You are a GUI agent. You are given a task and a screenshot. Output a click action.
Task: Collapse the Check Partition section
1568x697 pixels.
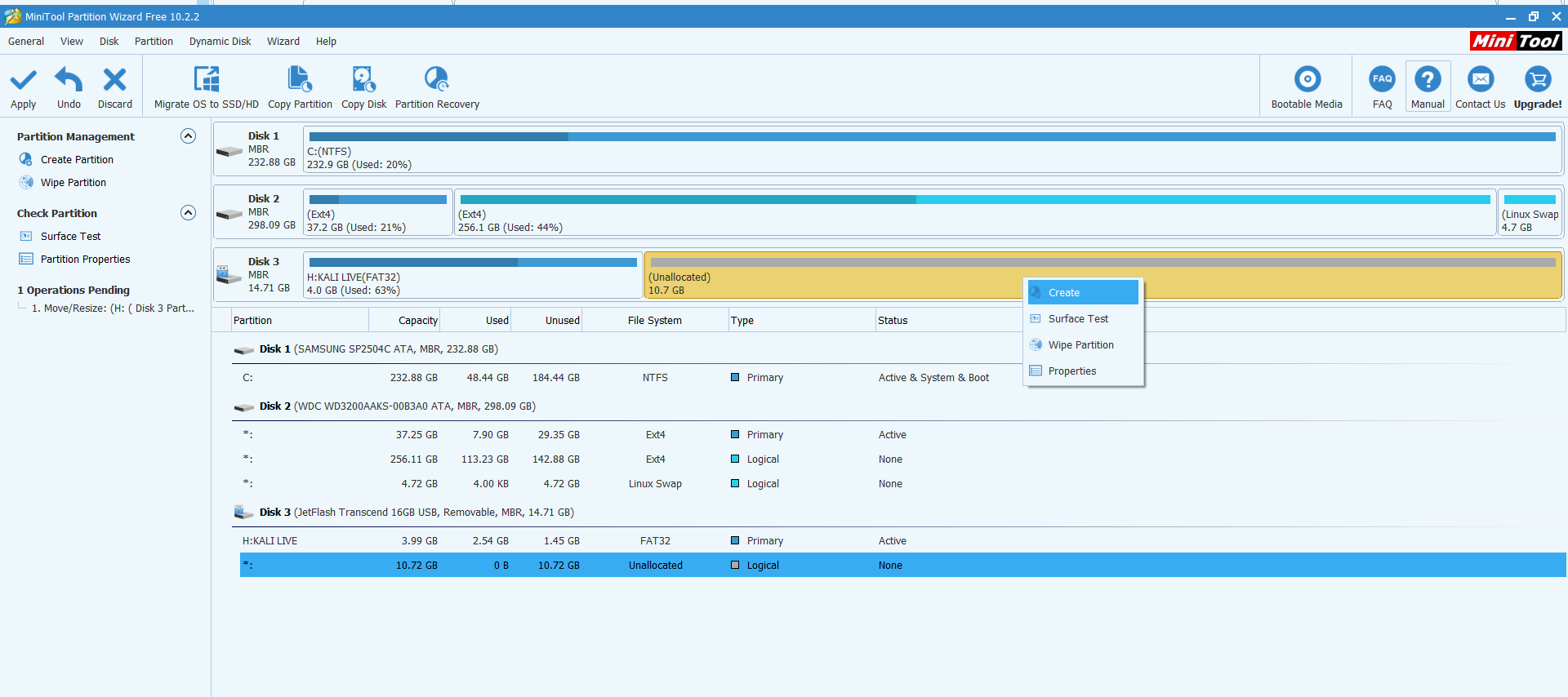click(x=188, y=213)
